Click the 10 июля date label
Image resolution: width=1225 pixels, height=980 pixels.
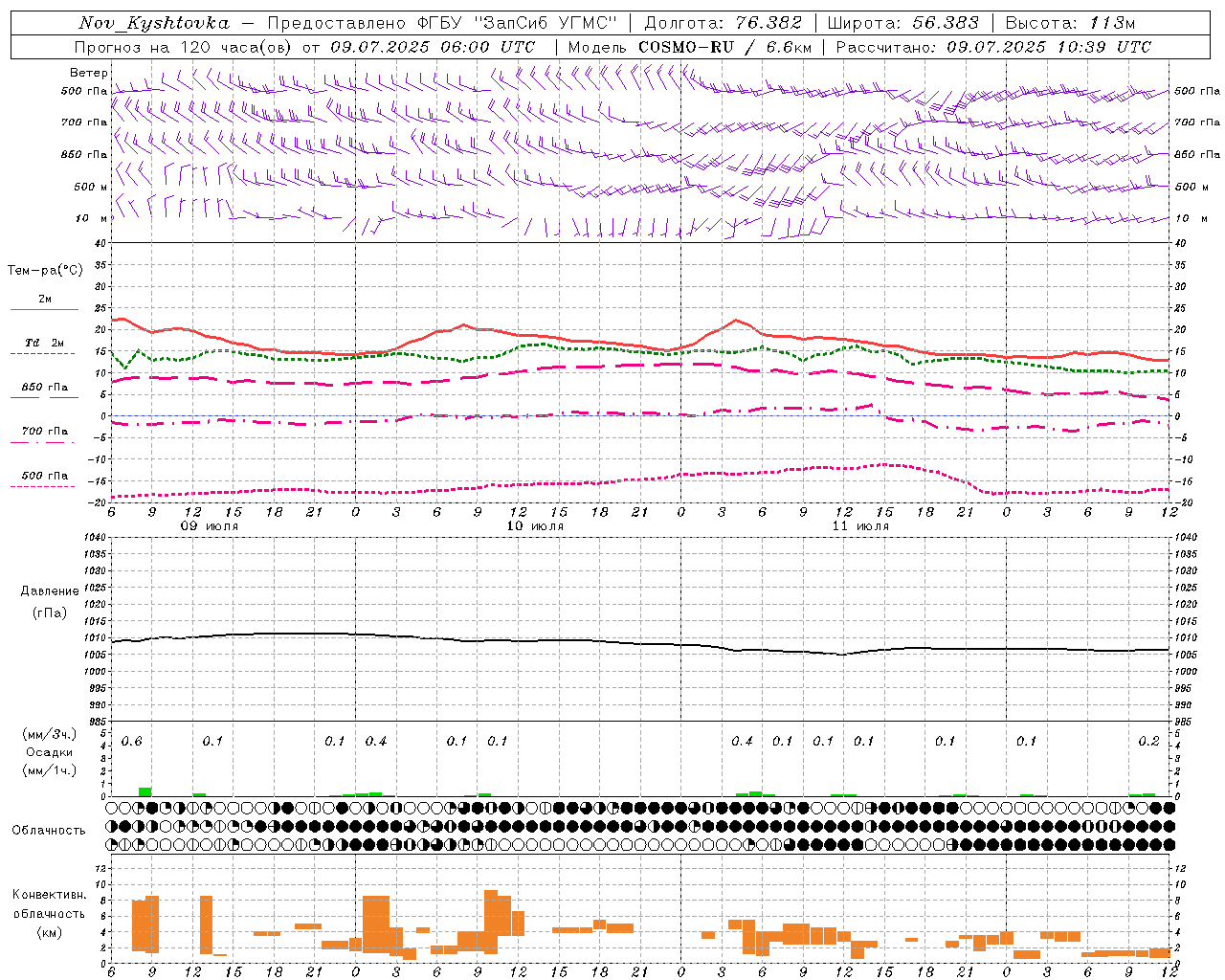[x=535, y=526]
